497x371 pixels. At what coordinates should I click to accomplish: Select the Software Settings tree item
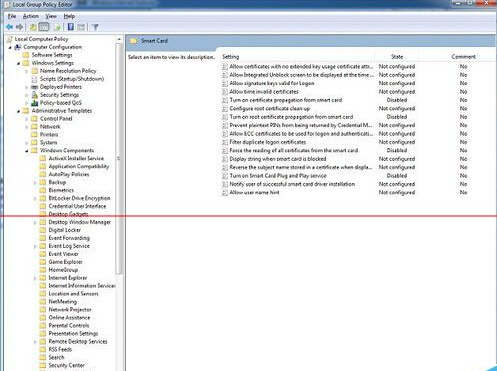click(x=52, y=55)
